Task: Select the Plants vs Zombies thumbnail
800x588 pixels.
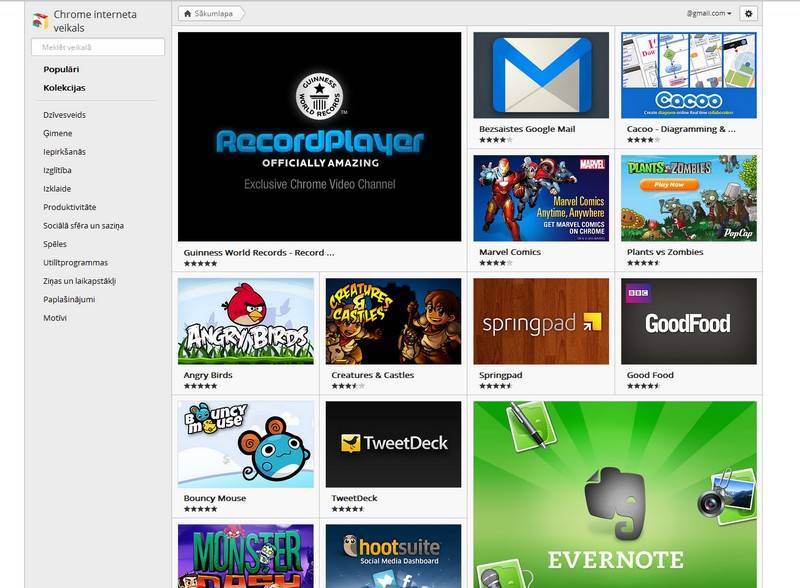Action: tap(688, 198)
